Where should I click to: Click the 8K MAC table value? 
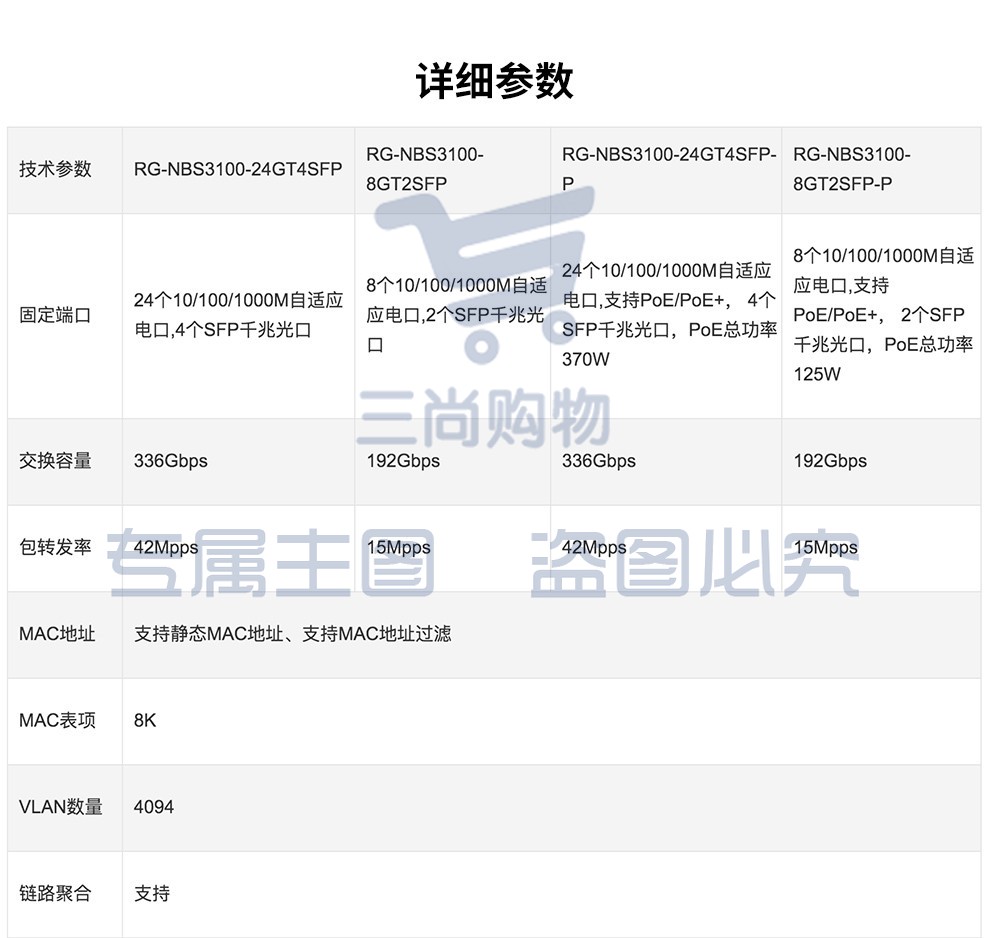145,720
